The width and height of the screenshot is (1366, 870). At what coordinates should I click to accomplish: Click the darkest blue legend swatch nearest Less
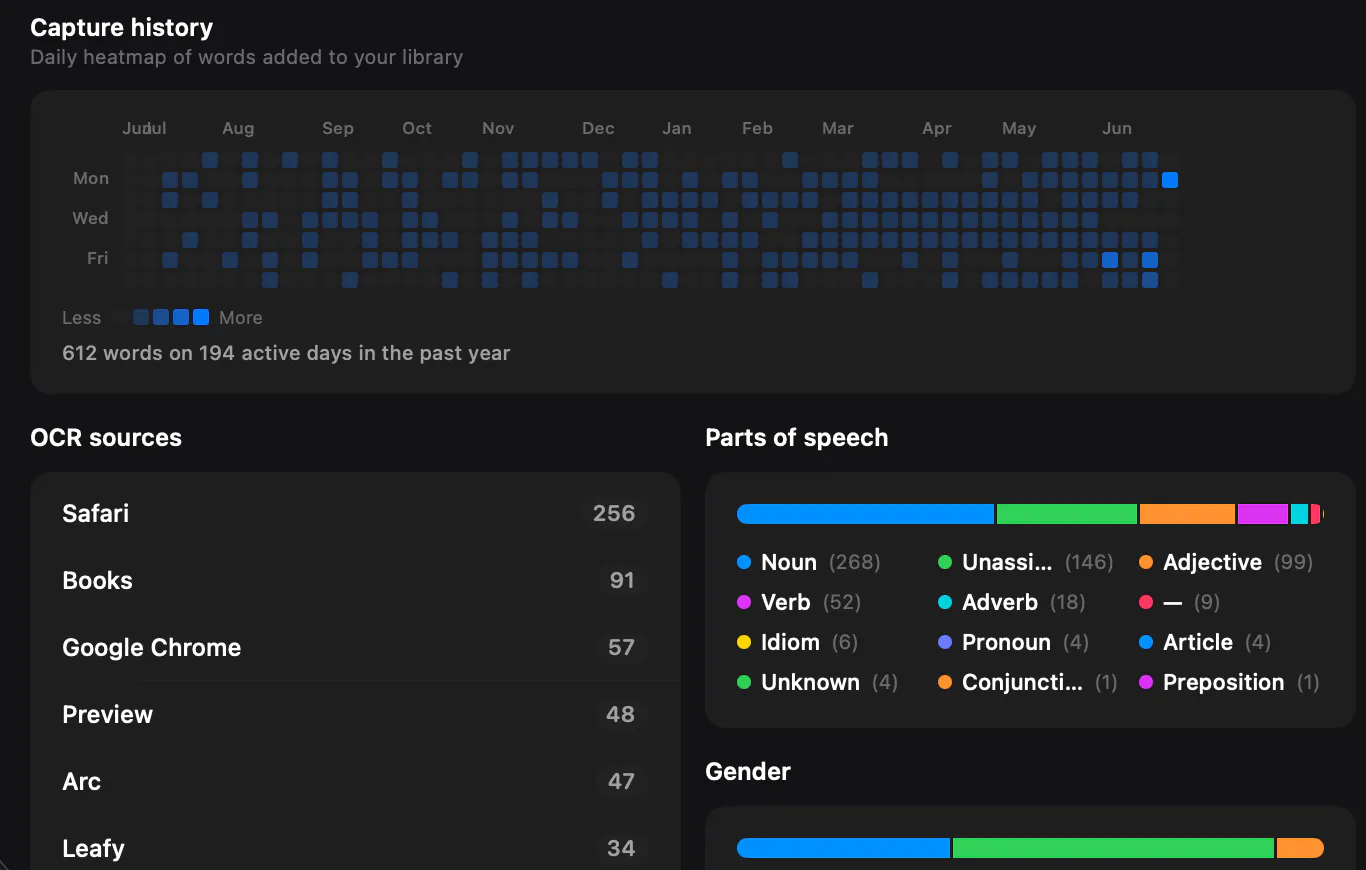pyautogui.click(x=141, y=317)
